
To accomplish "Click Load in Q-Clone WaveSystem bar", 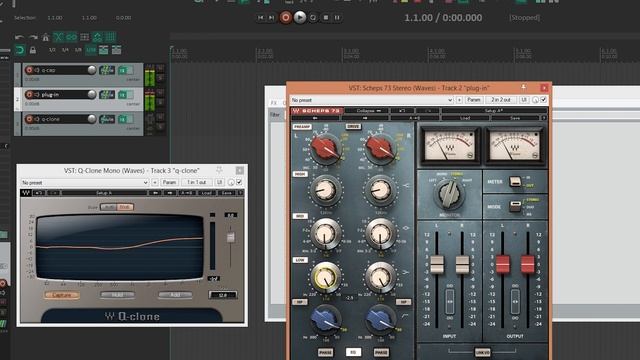I will [x=207, y=193].
